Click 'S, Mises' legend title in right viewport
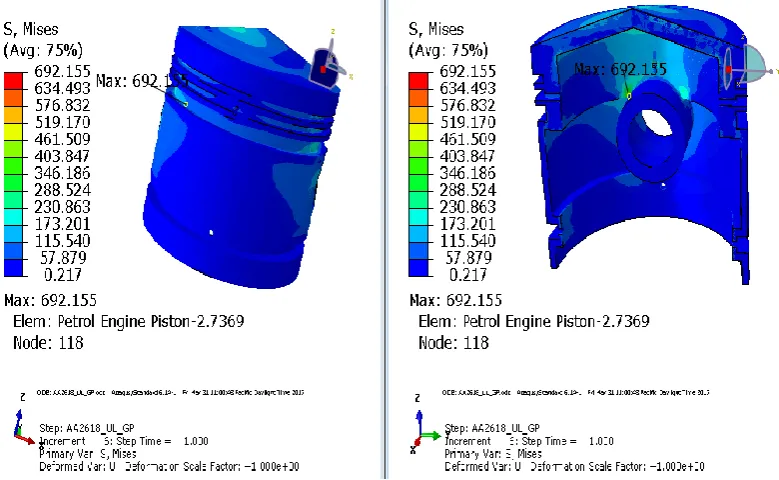Image resolution: width=779 pixels, height=480 pixels. (x=436, y=29)
